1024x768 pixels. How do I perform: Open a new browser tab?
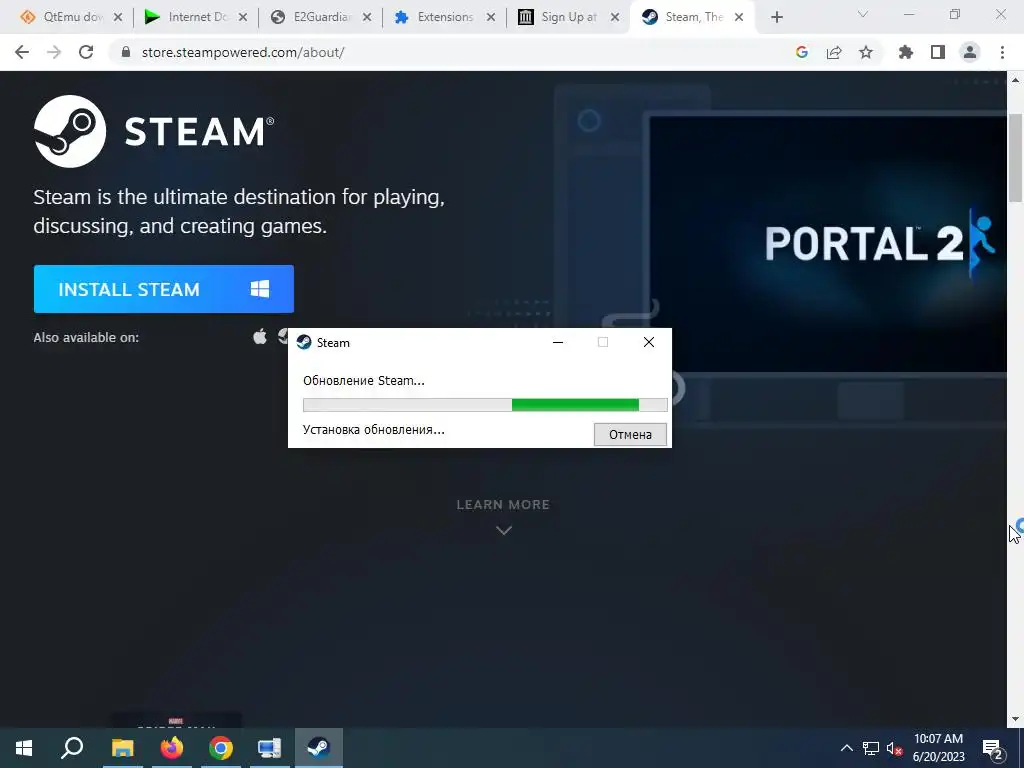point(776,18)
